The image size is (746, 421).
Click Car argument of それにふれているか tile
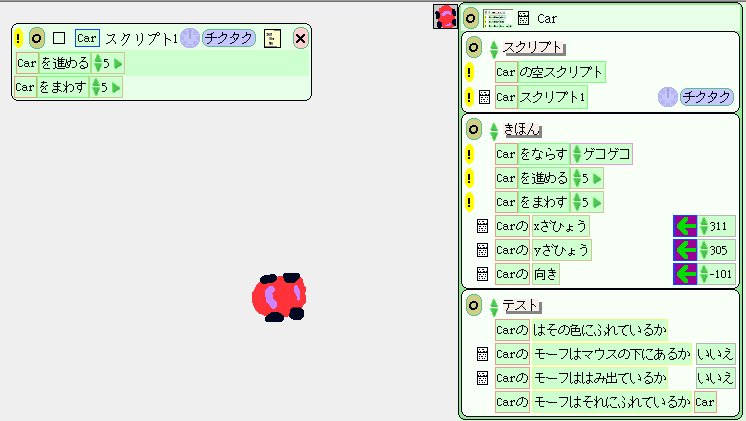click(705, 402)
